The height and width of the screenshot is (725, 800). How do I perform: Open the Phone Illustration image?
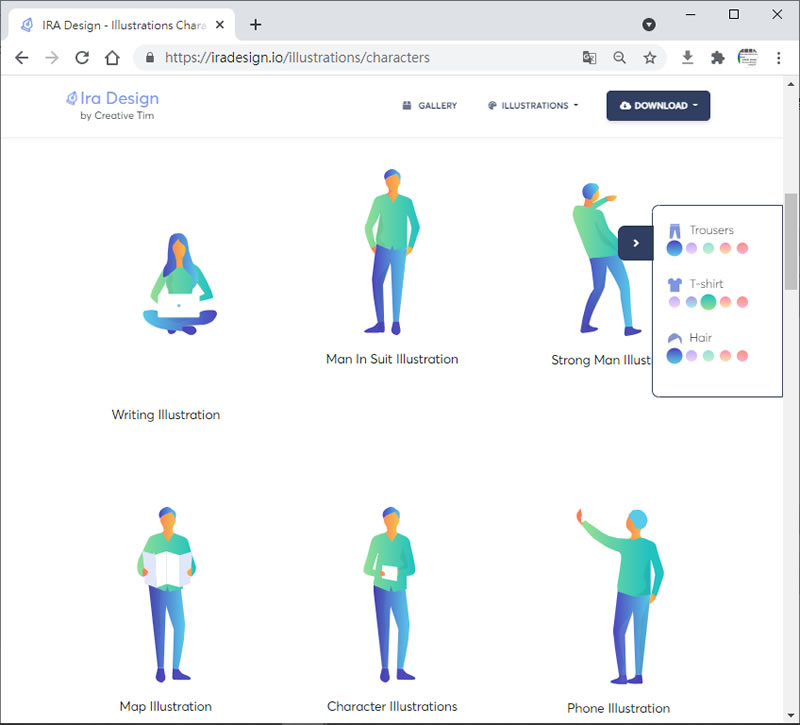click(x=620, y=596)
